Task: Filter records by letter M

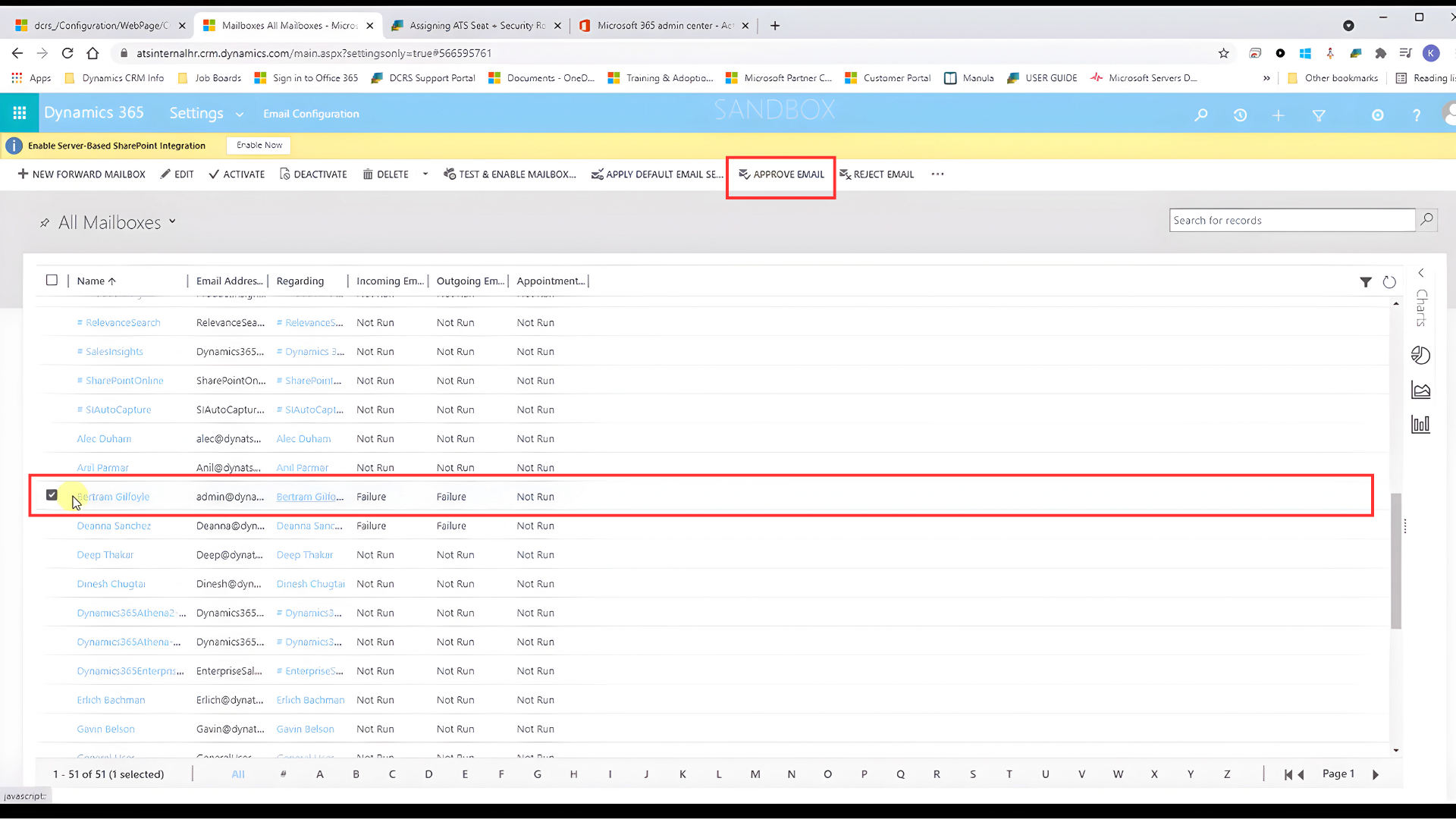Action: coord(755,774)
